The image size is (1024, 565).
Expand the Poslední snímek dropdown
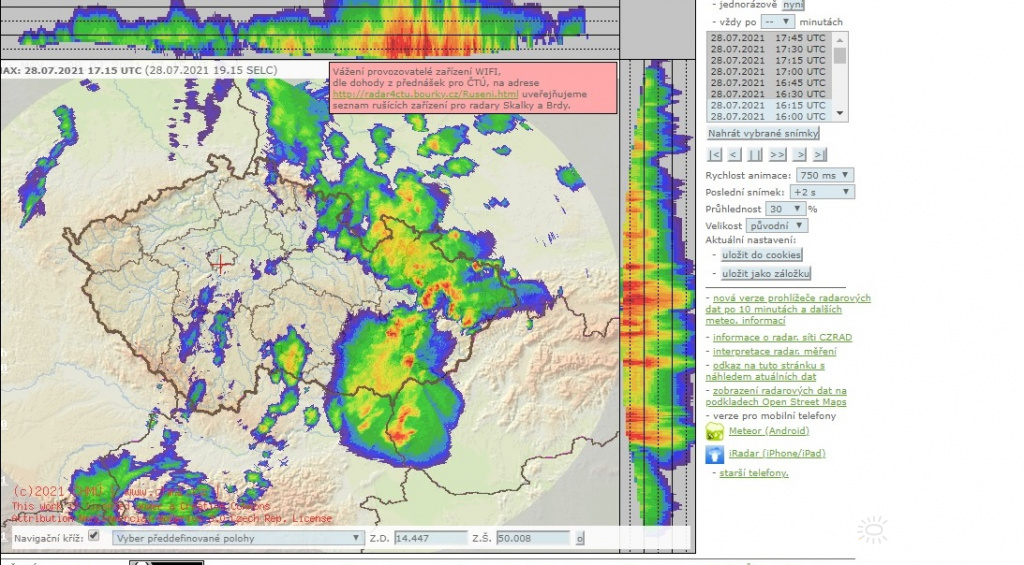(820, 192)
